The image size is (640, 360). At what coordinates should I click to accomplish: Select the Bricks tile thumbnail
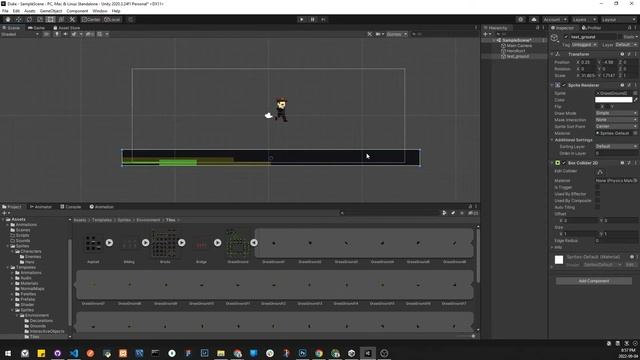(164, 243)
